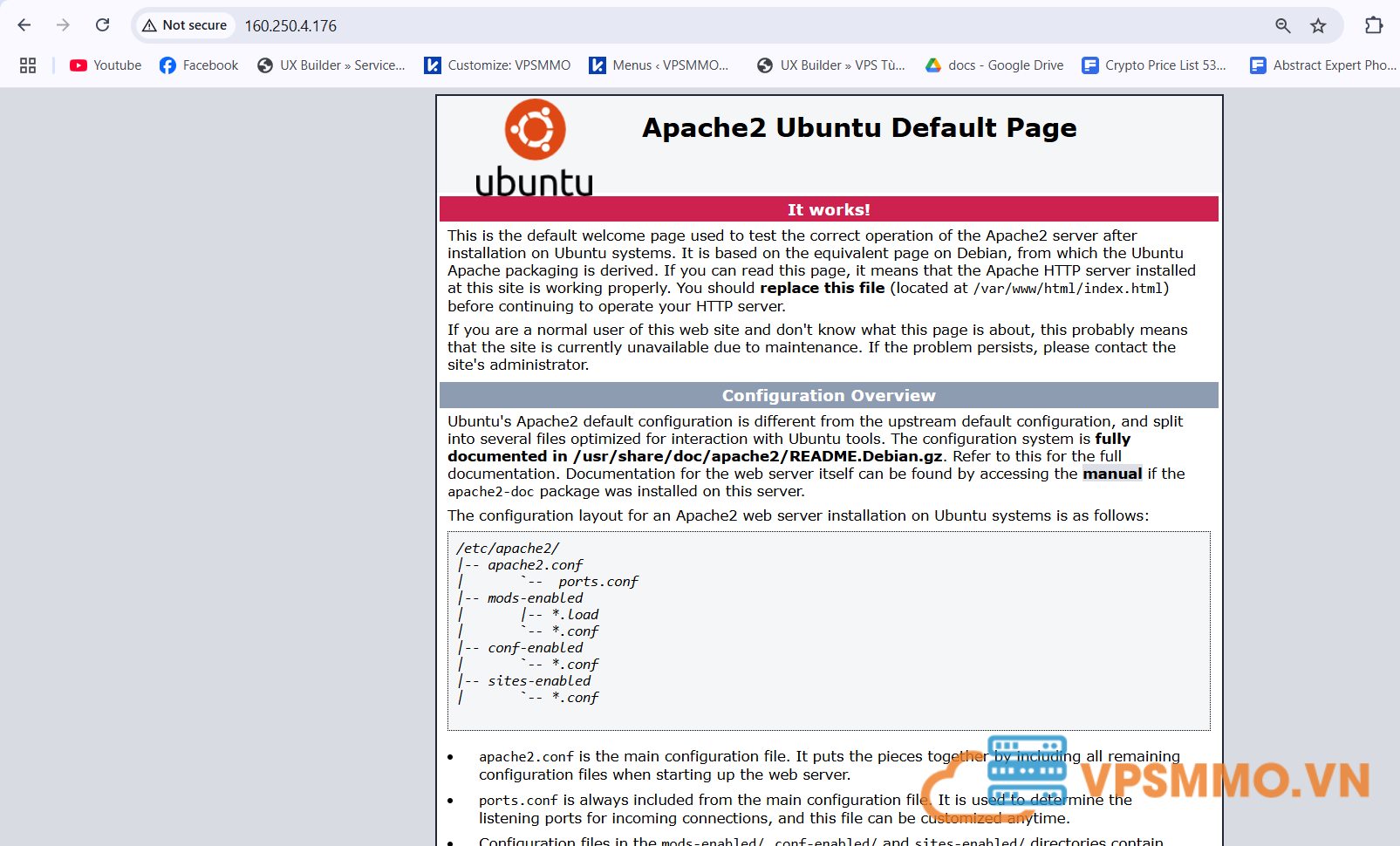Screen dimensions: 1400x846
Task: Open the apps grid icon on bookmarks bar
Action: click(x=27, y=65)
